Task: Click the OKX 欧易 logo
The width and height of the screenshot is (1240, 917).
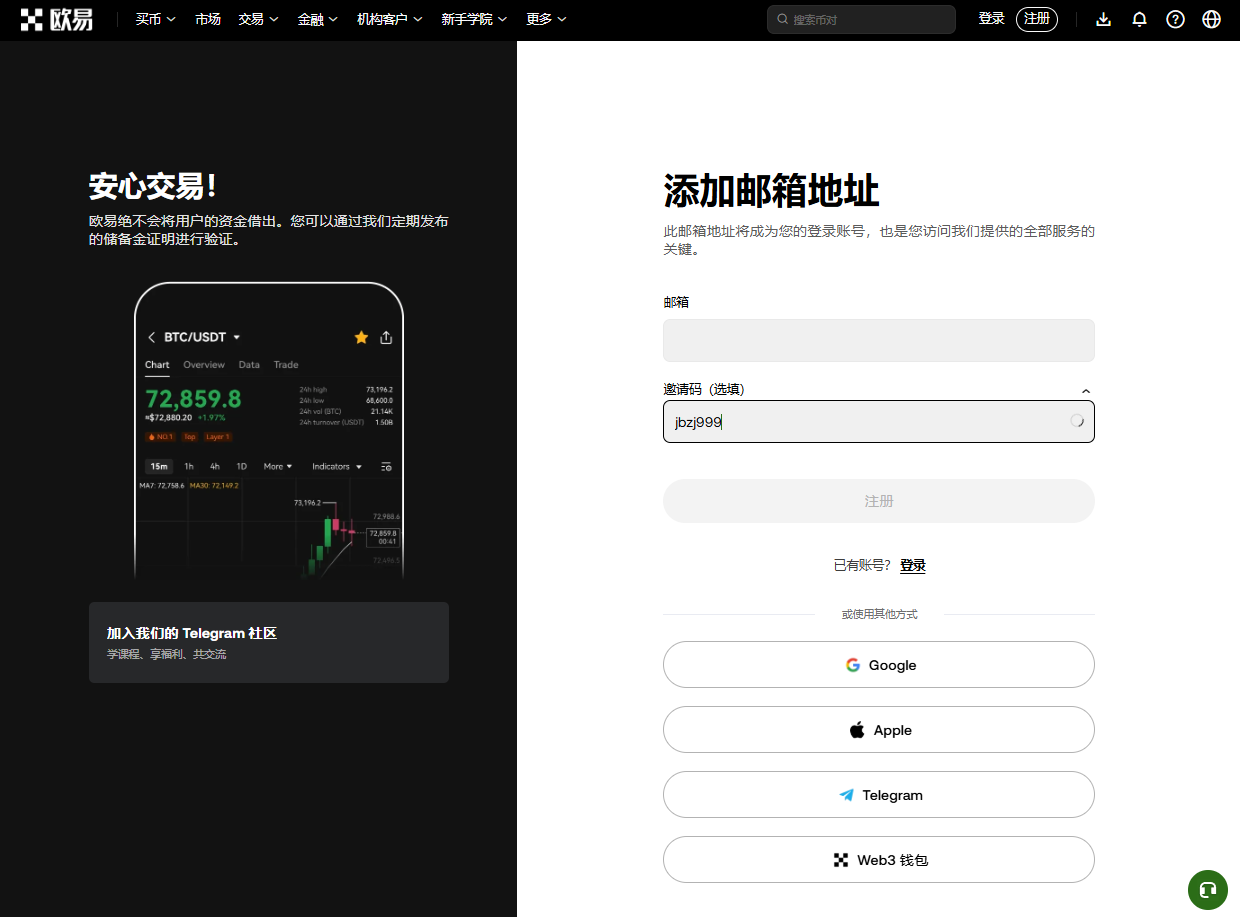Action: tap(57, 19)
